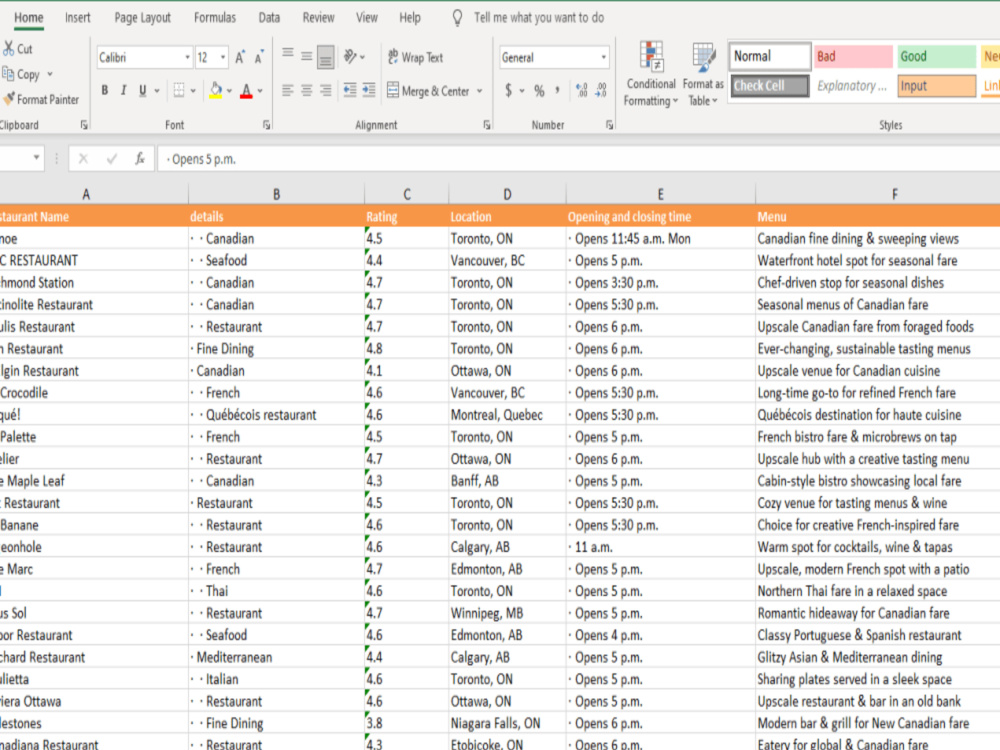Switch to the Review tab

point(318,18)
